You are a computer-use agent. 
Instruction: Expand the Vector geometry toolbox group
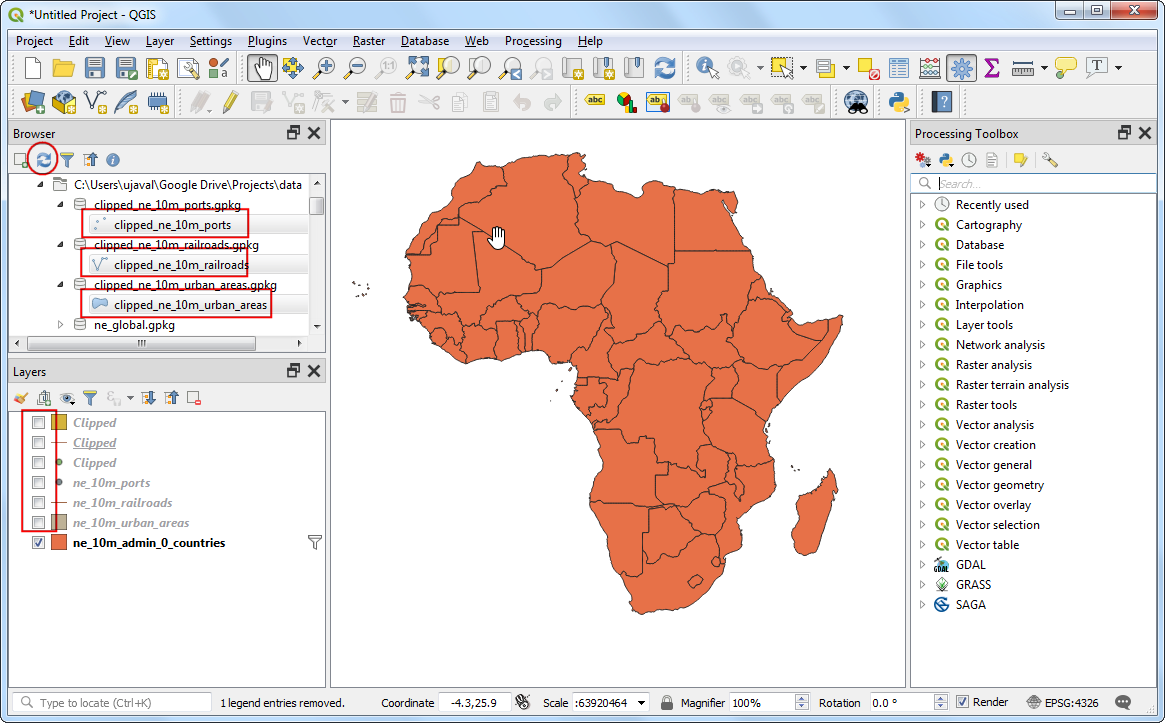[922, 485]
